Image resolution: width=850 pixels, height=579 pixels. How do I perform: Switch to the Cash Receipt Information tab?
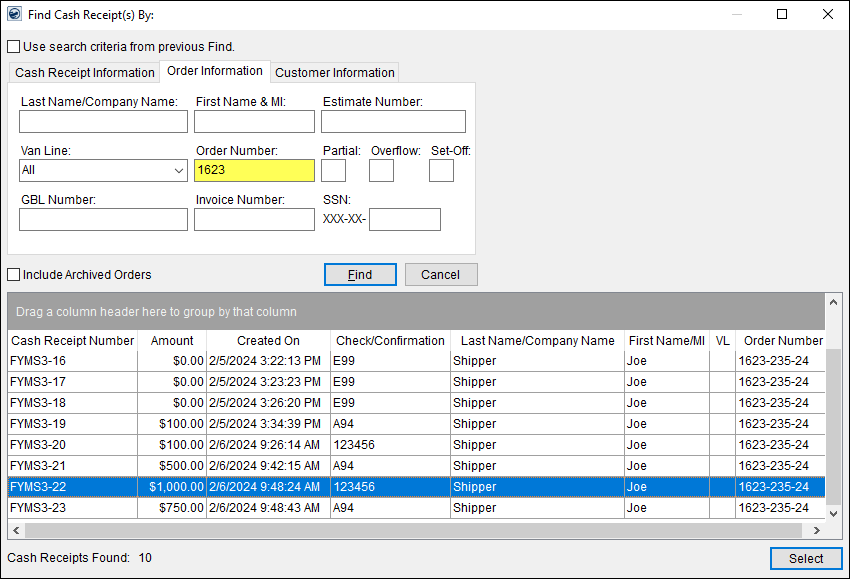click(x=84, y=72)
